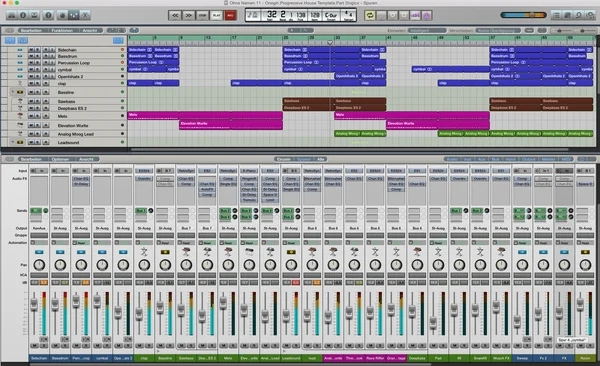
Task: Click the playhead marker in the ruler
Action: [330, 42]
